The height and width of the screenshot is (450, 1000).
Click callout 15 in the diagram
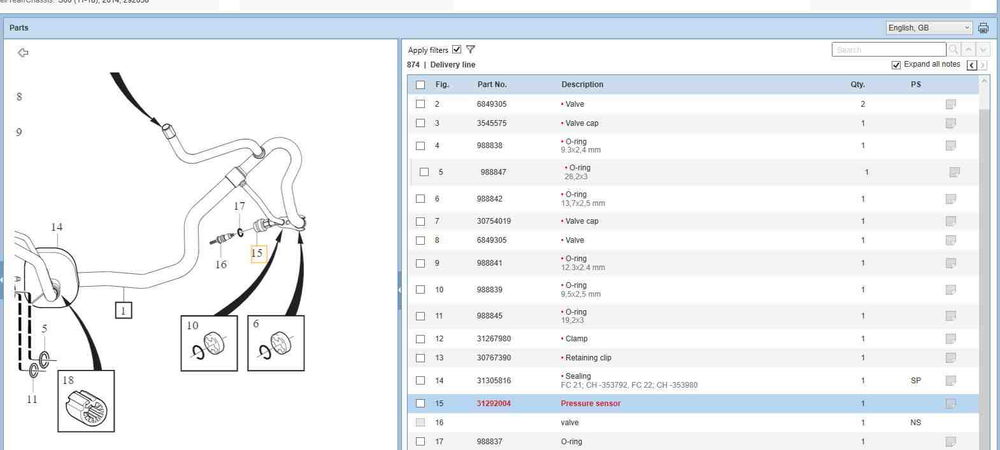click(257, 253)
